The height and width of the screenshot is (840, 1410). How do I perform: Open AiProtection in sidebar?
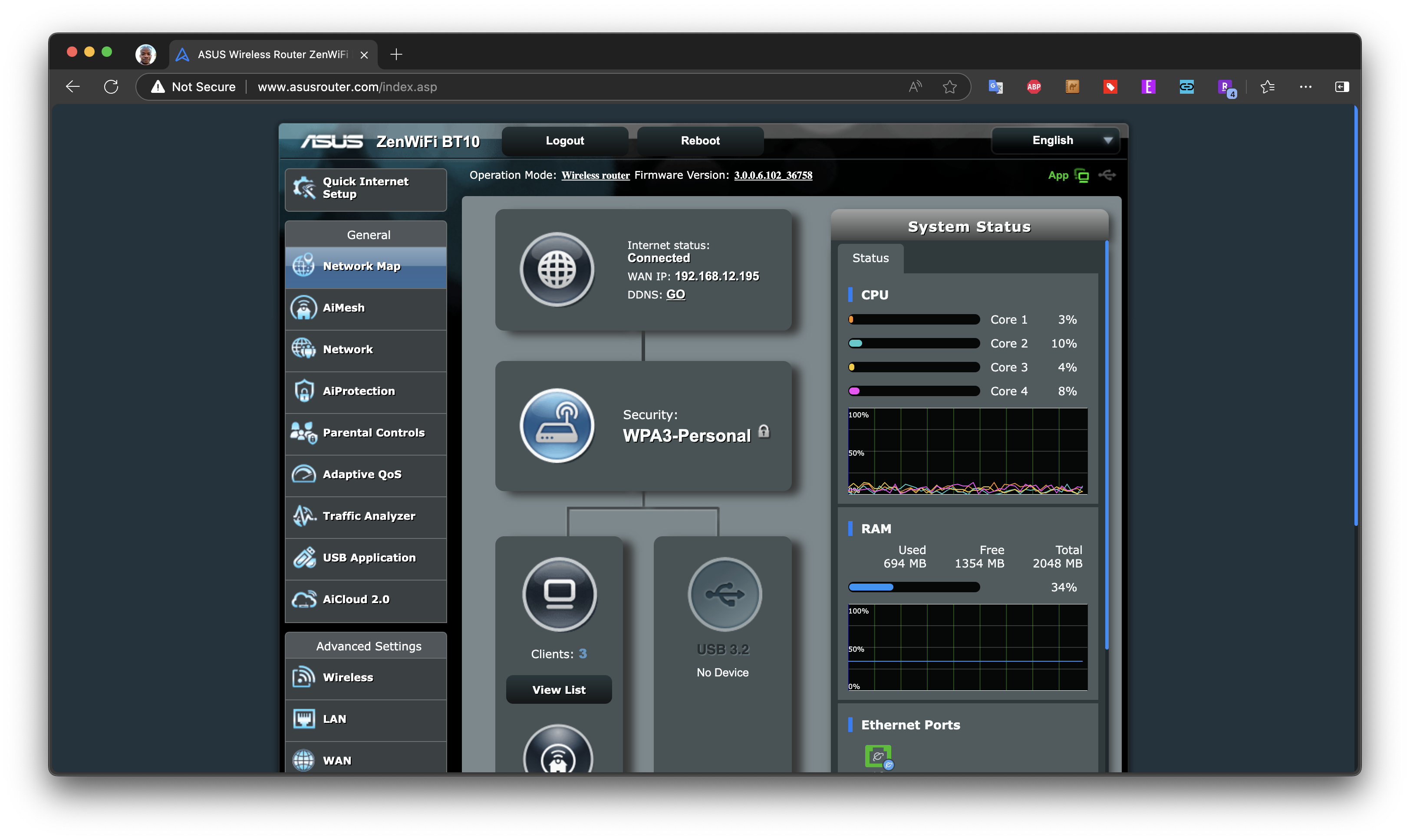tap(366, 392)
